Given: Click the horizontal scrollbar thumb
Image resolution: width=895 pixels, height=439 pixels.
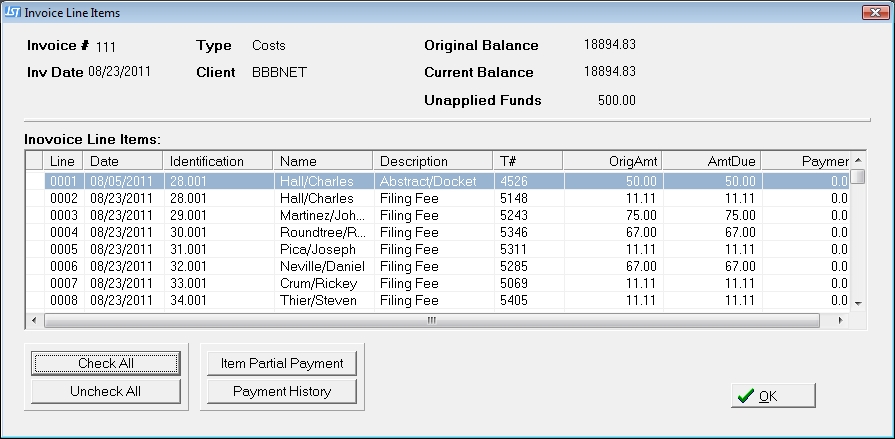Looking at the screenshot, I should pyautogui.click(x=432, y=320).
